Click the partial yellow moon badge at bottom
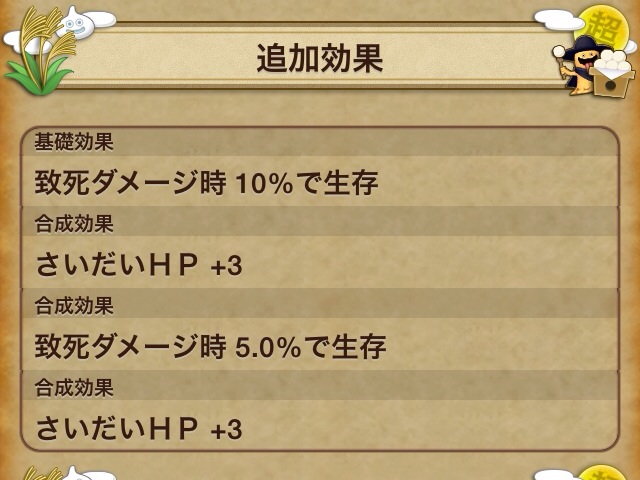640x480 pixels. click(x=602, y=472)
